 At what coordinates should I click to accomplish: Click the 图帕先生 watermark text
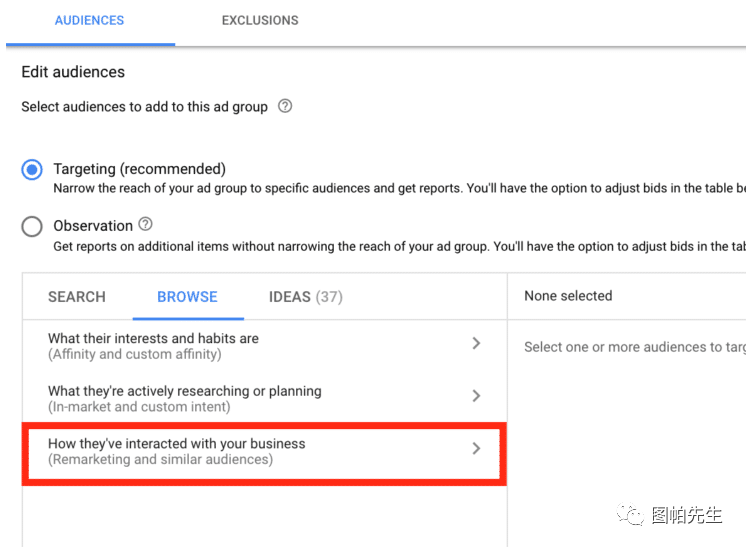686,515
